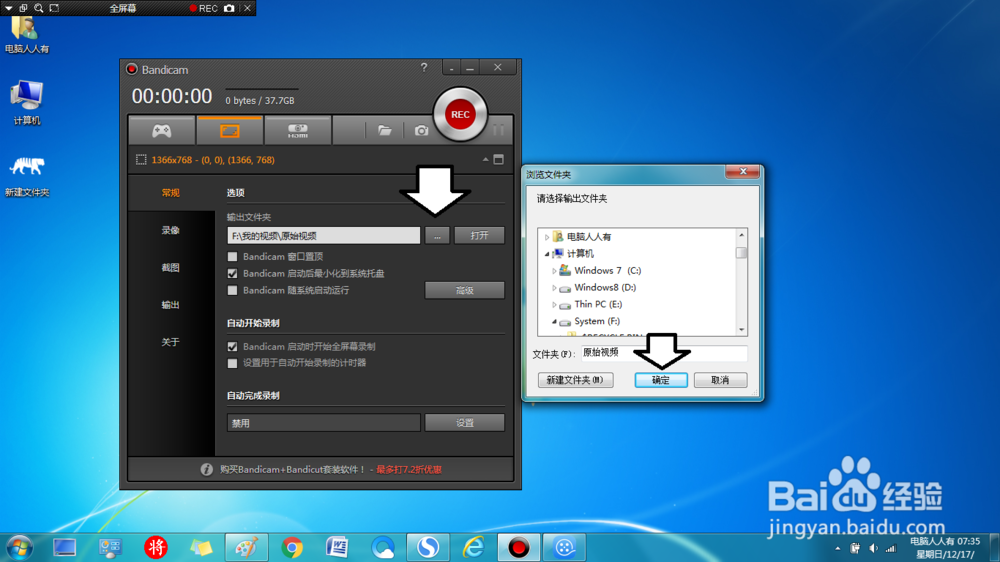1000x562 pixels.
Task: Uncheck Bandicam 启动时开始全屏幕录制
Action: [232, 346]
